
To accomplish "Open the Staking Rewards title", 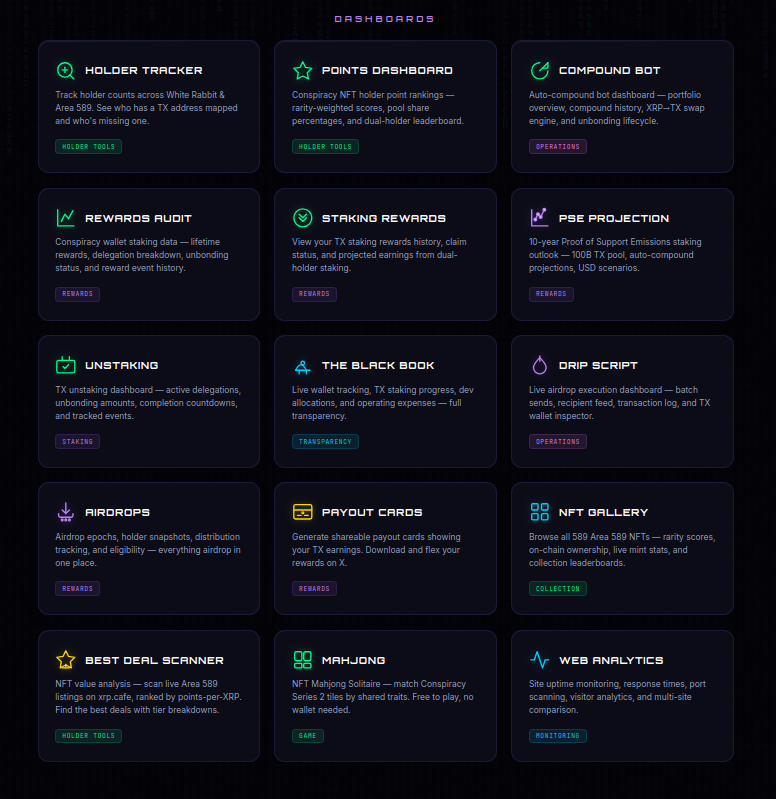I will [384, 218].
